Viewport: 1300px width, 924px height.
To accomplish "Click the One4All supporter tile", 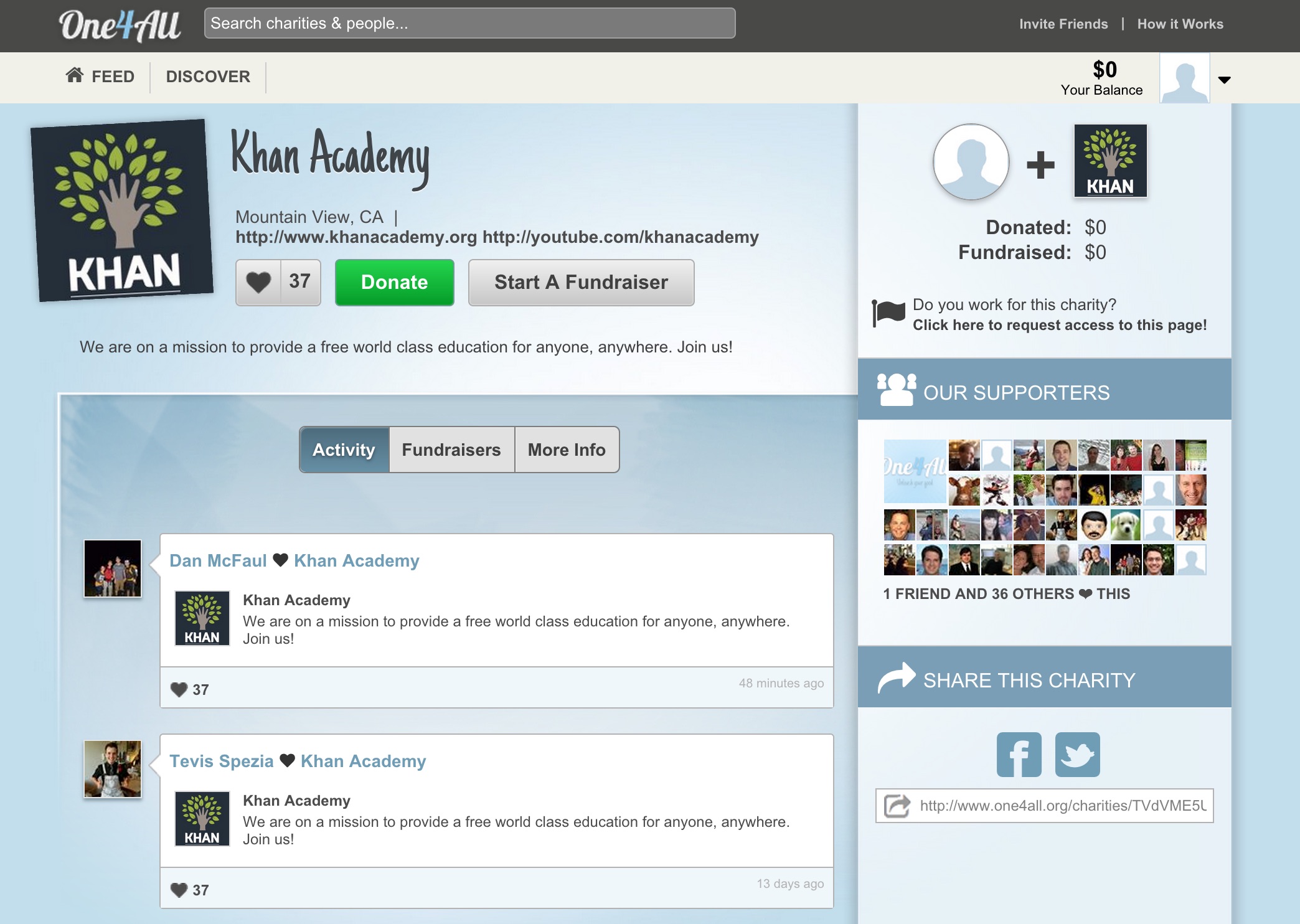I will [x=915, y=471].
